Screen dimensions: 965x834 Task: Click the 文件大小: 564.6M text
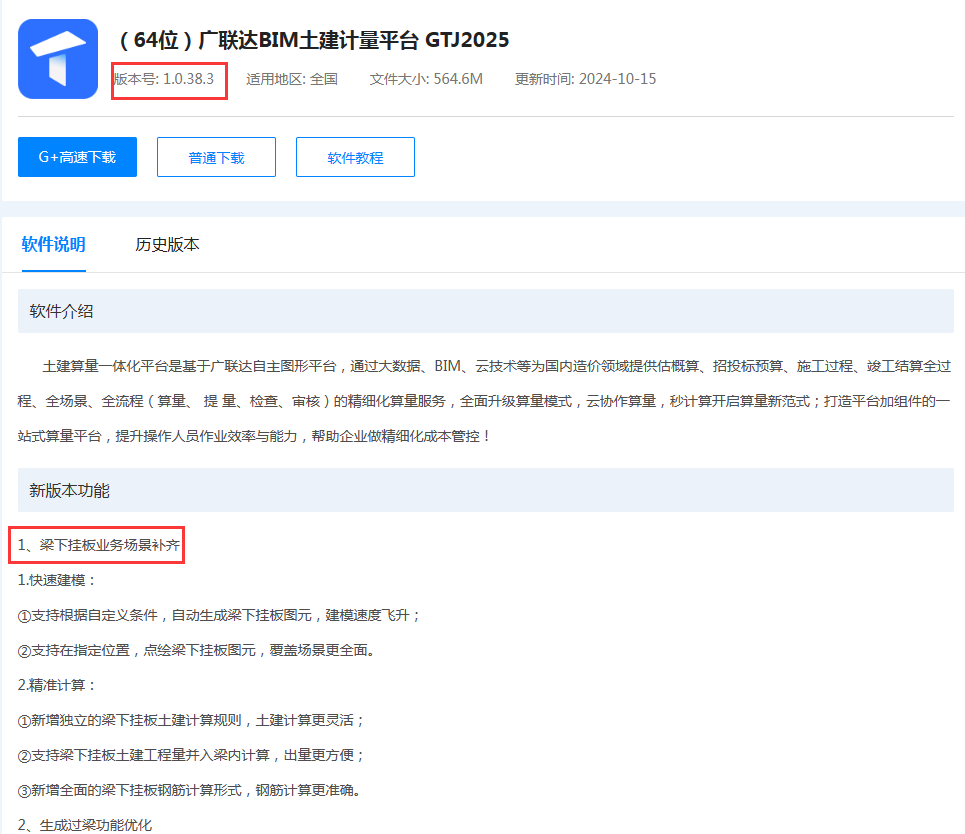426,79
